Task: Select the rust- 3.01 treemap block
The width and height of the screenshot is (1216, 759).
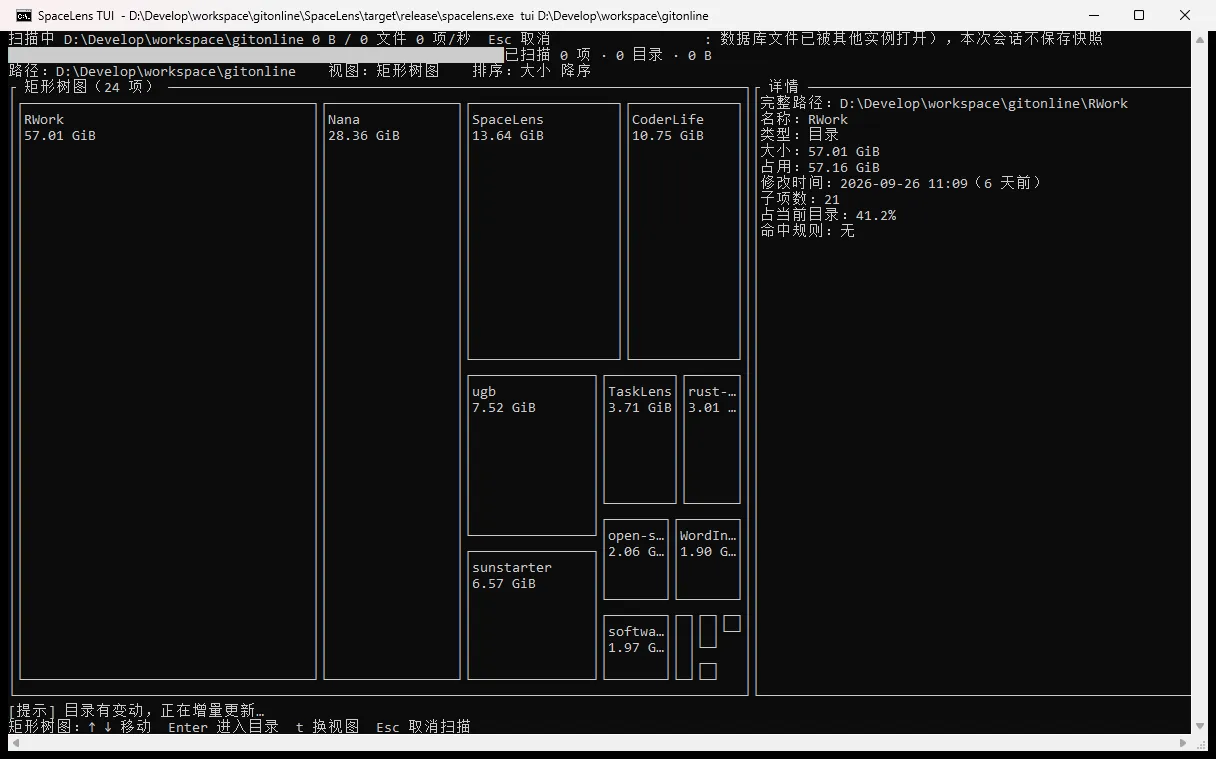Action: coord(712,439)
